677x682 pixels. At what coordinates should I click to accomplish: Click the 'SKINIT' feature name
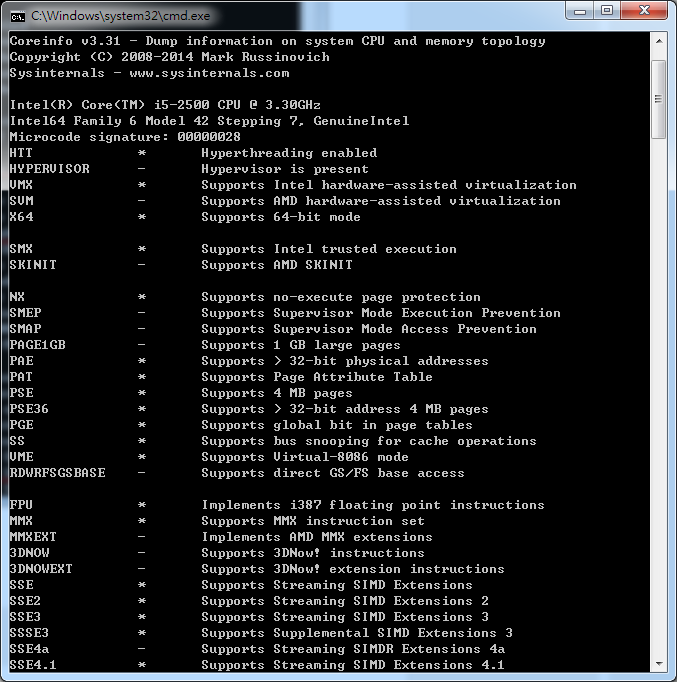tap(33, 265)
